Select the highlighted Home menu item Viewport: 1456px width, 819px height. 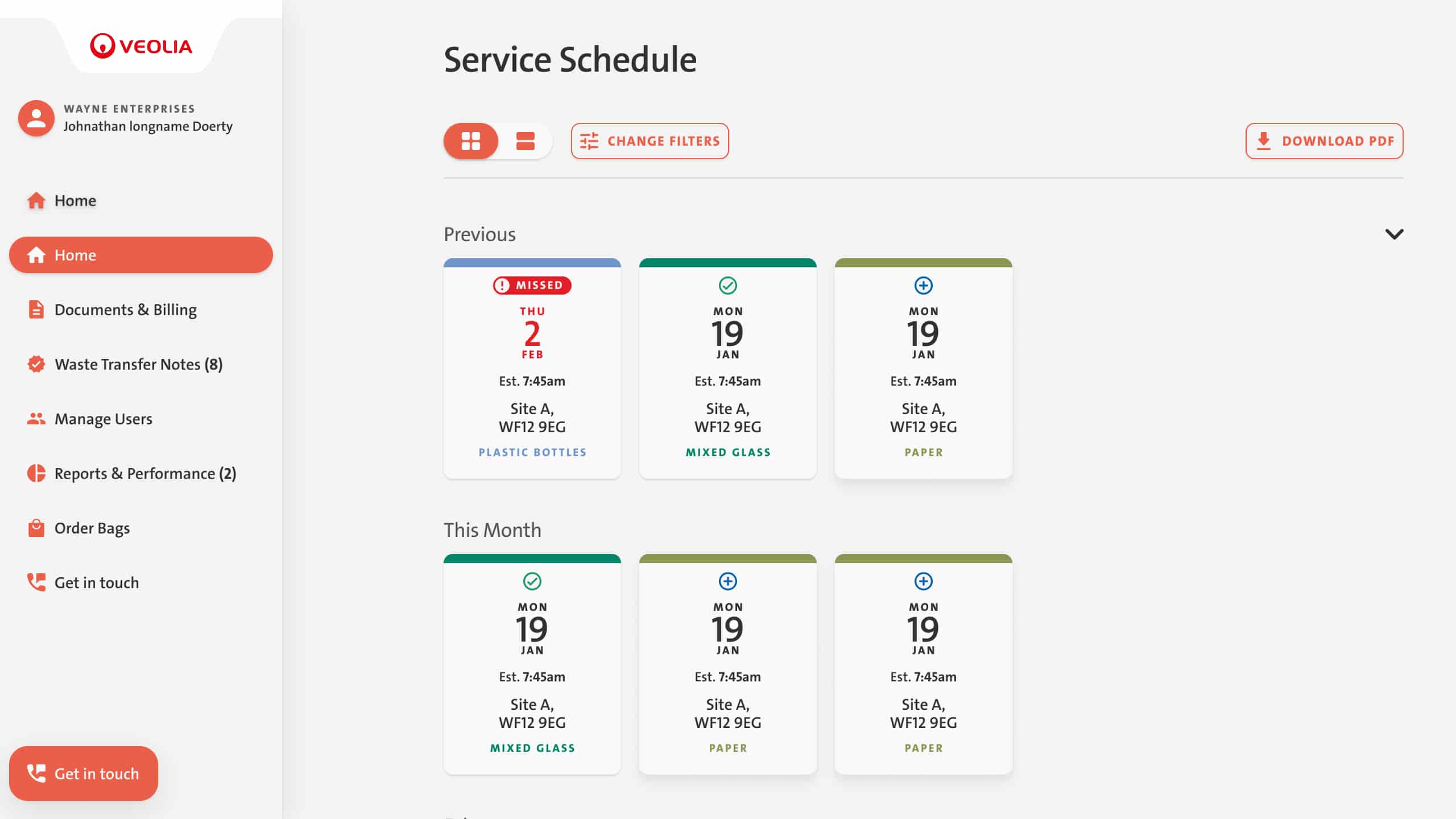click(140, 255)
